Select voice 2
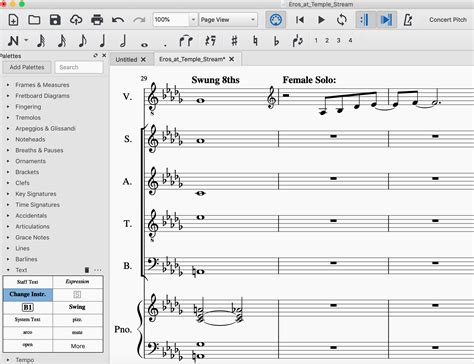This screenshot has width=474, height=364. pyautogui.click(x=327, y=40)
